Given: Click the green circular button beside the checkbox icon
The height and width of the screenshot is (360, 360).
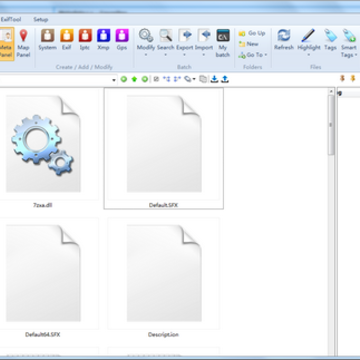Looking at the screenshot, I should coord(145,79).
